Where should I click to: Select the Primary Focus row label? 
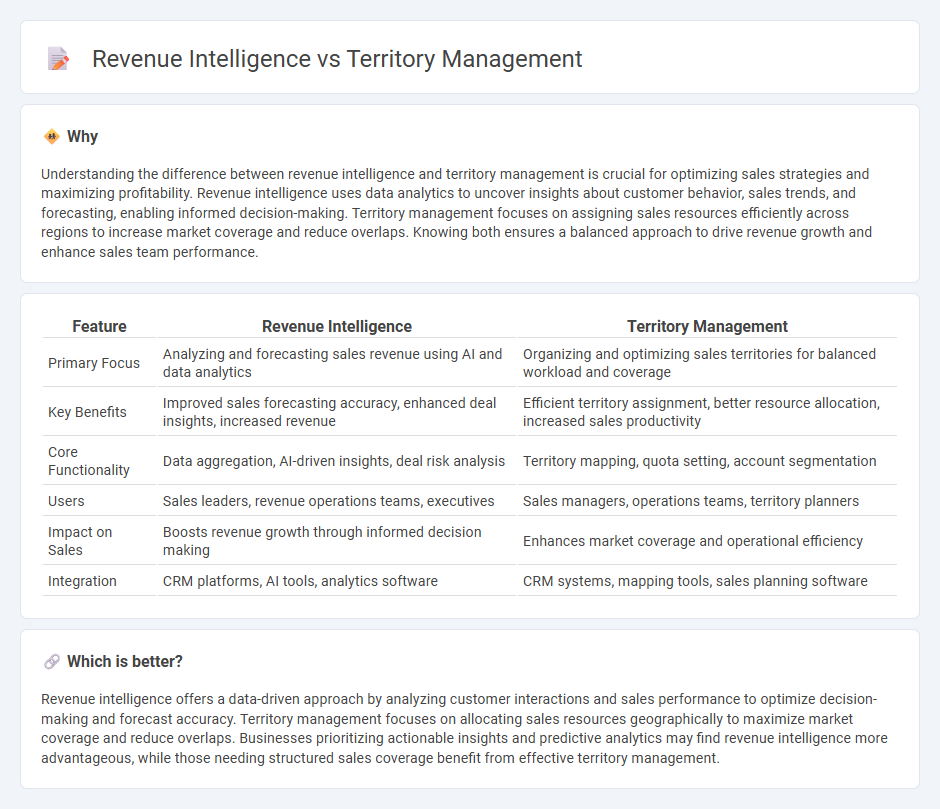click(x=94, y=363)
